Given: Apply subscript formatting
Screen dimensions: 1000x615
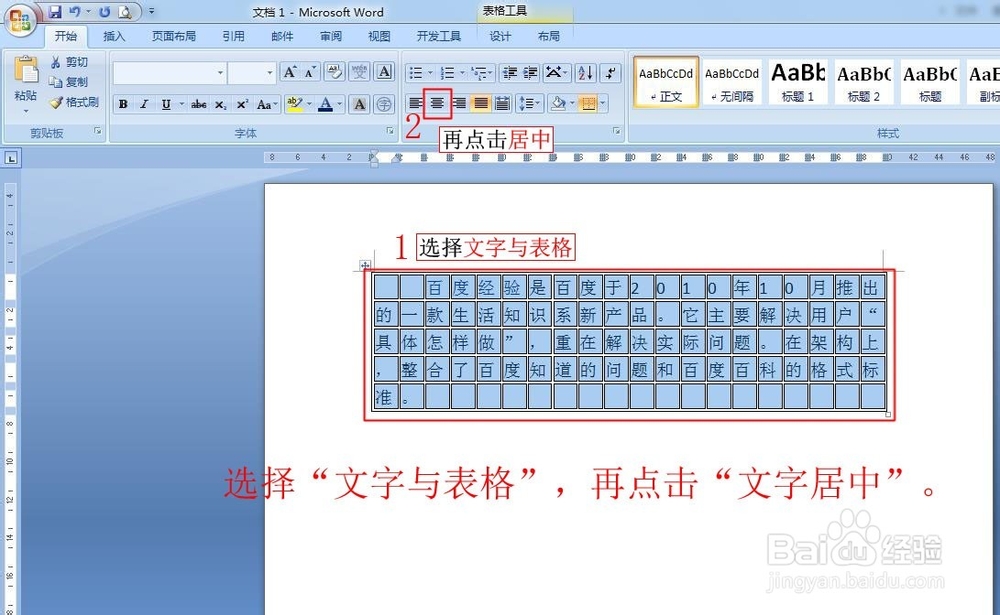Looking at the screenshot, I should [220, 104].
